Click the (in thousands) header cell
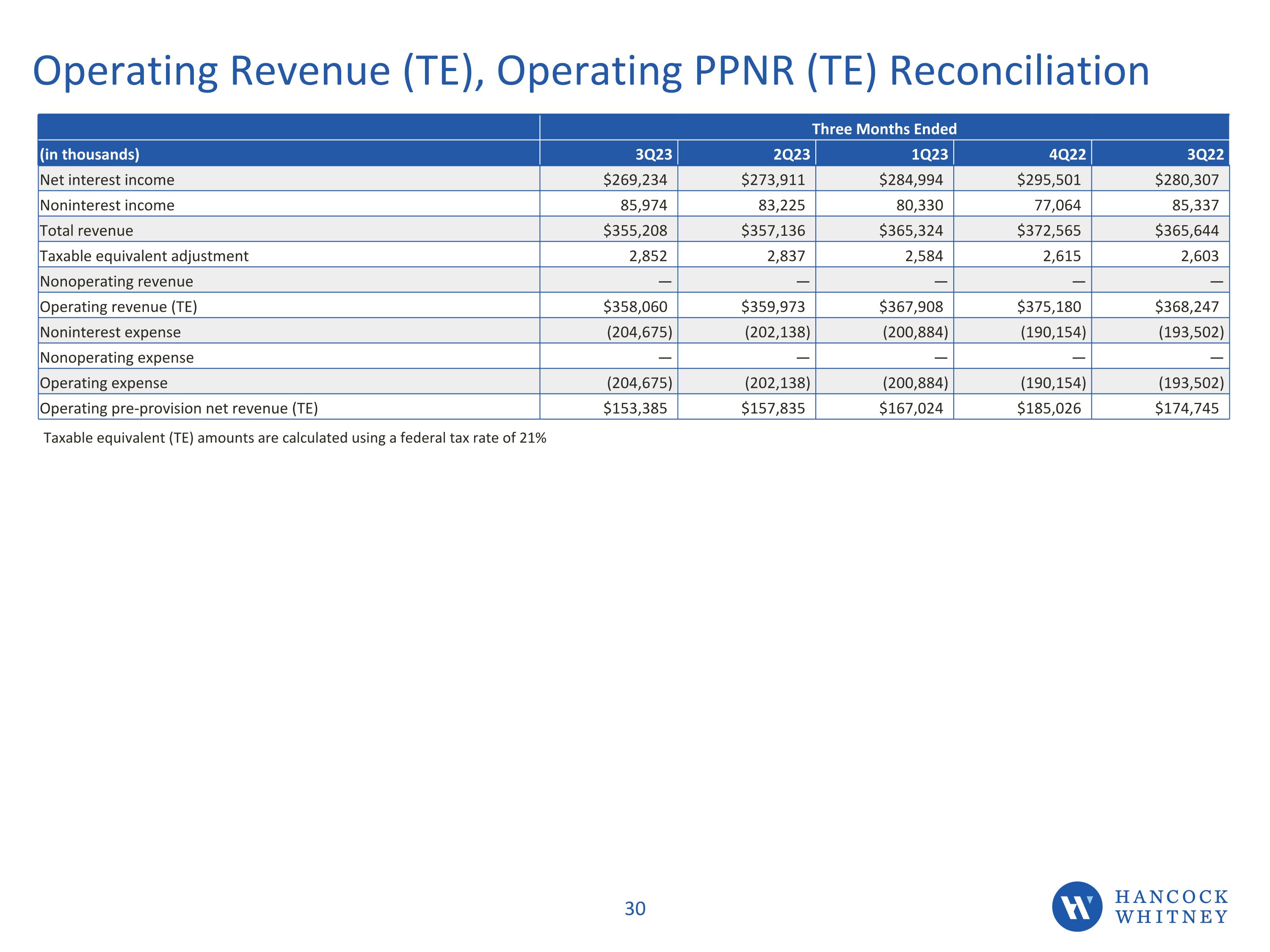The height and width of the screenshot is (952, 1270). (90, 154)
